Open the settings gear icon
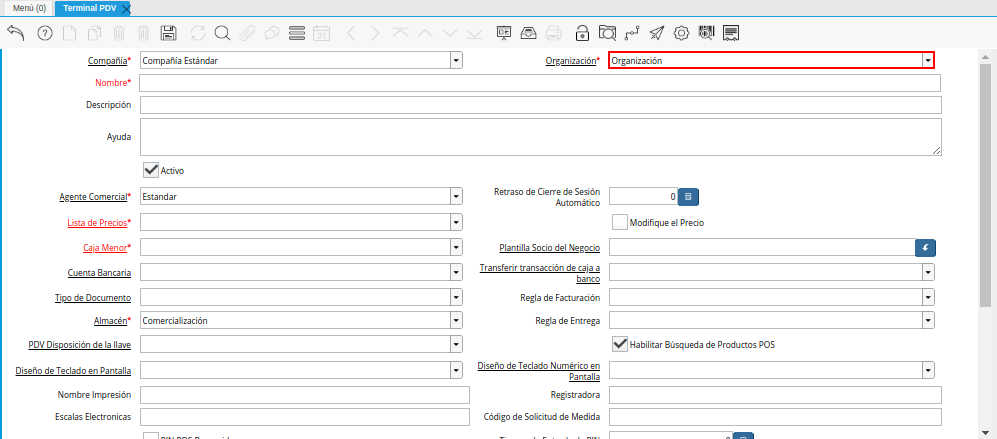The width and height of the screenshot is (997, 439). tap(682, 33)
